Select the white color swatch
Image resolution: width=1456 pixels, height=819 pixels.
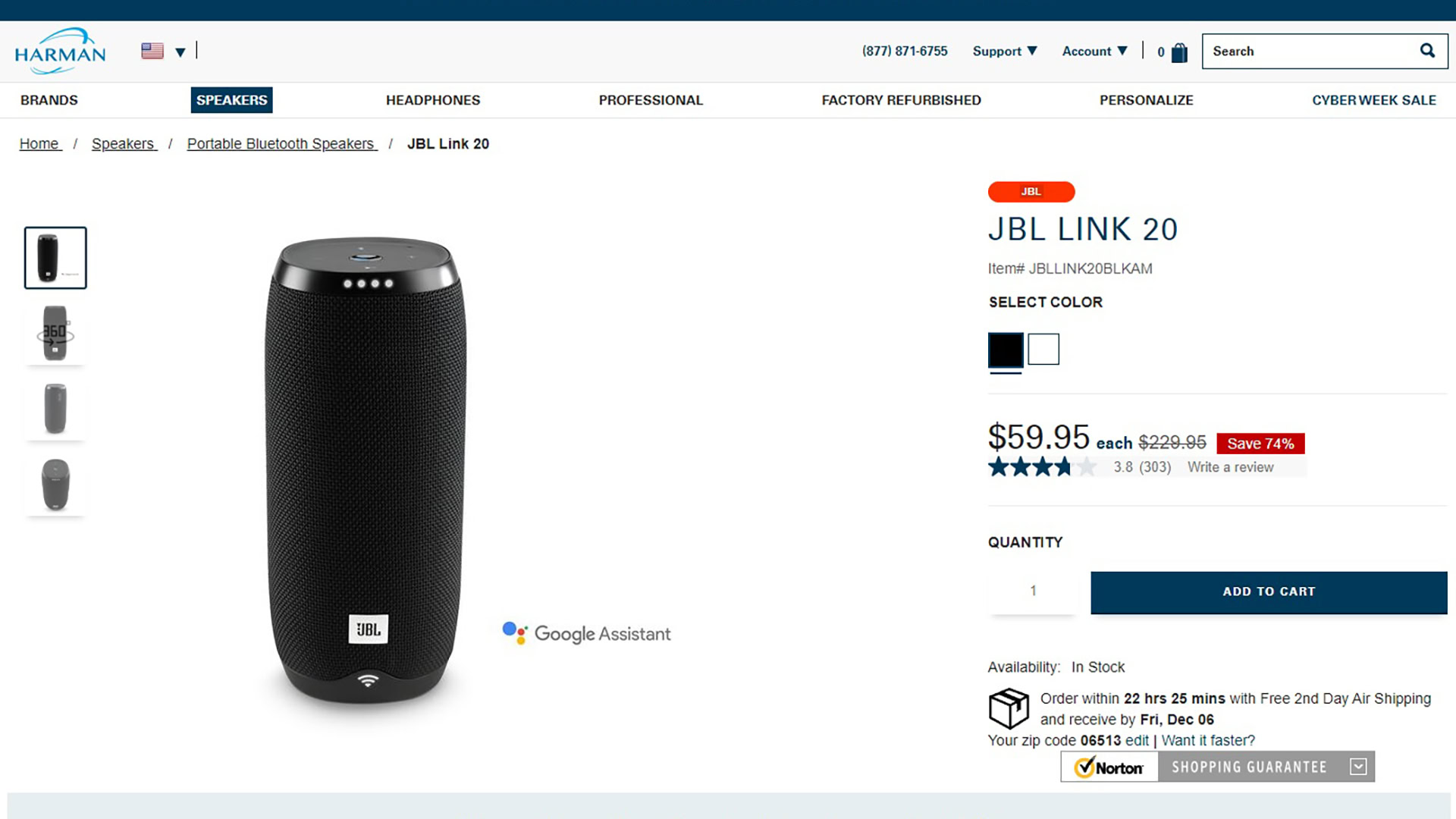(1043, 350)
